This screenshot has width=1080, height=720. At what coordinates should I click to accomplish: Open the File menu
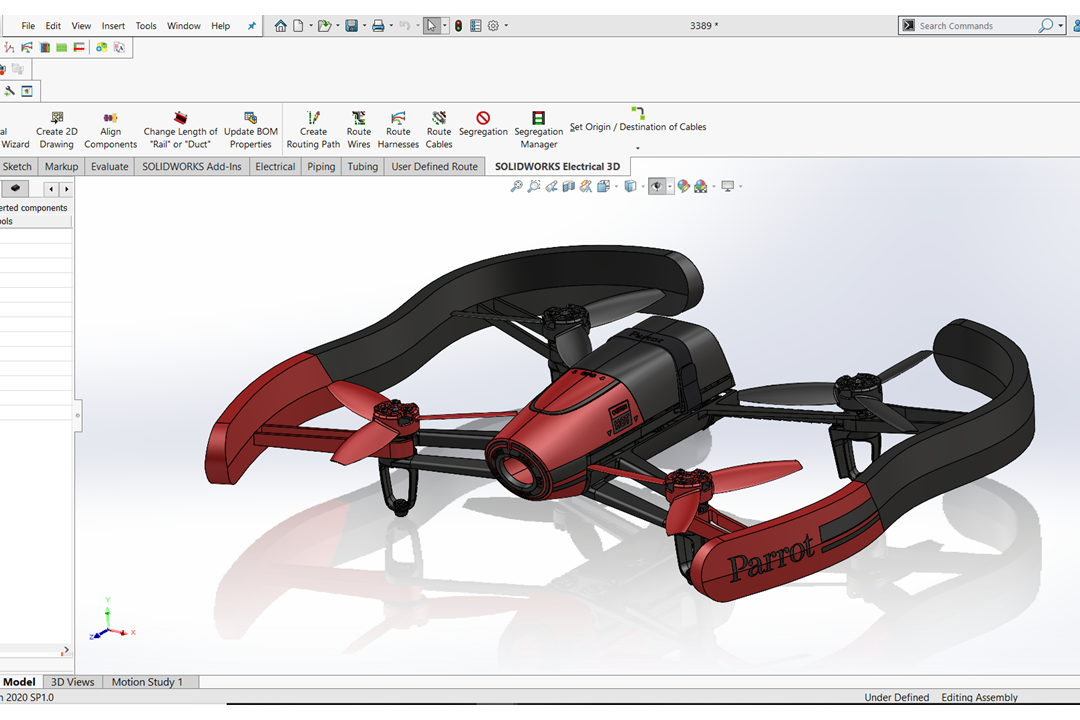point(28,25)
